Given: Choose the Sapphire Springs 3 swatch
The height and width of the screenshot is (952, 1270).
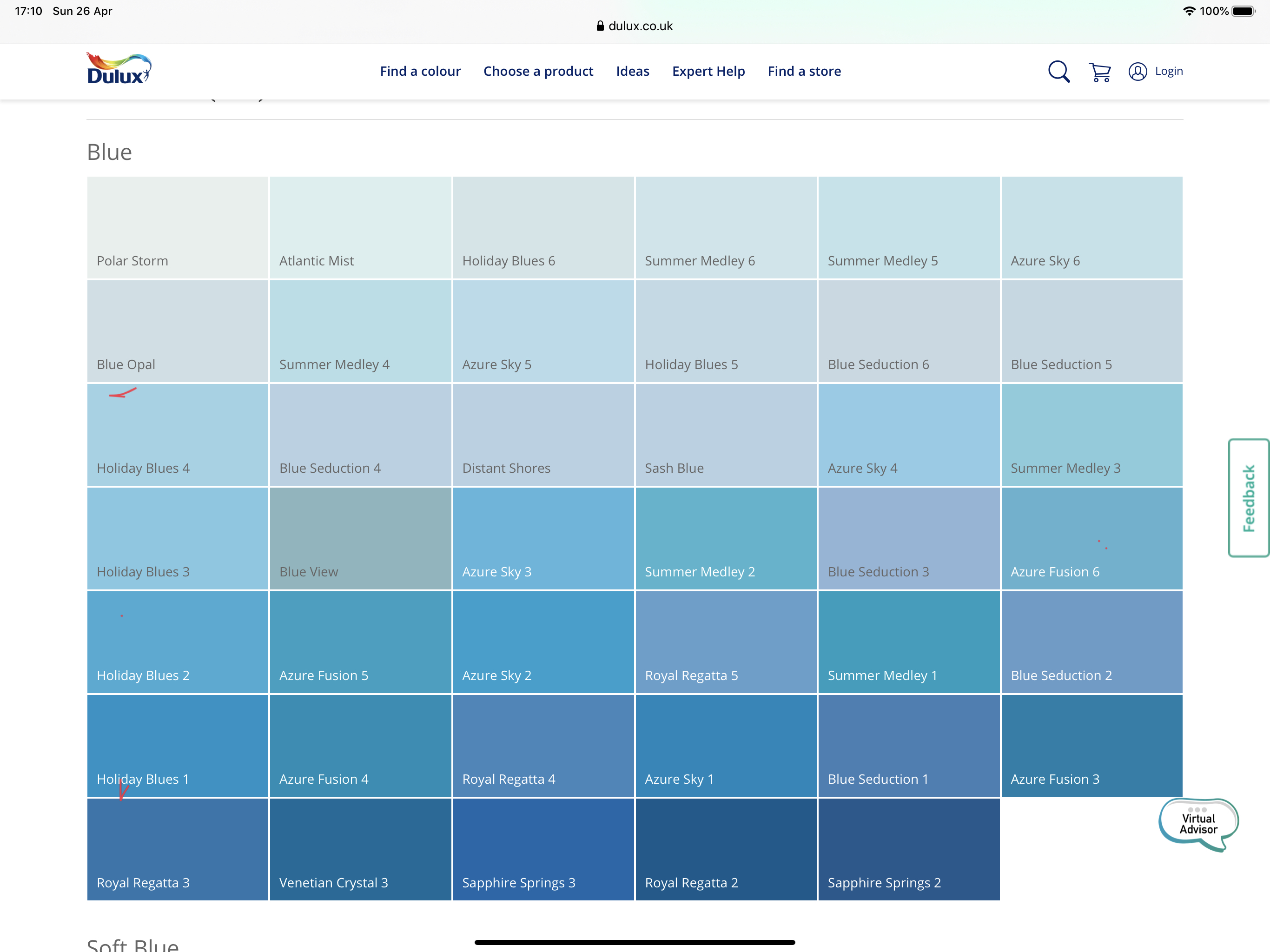Looking at the screenshot, I should click(542, 849).
